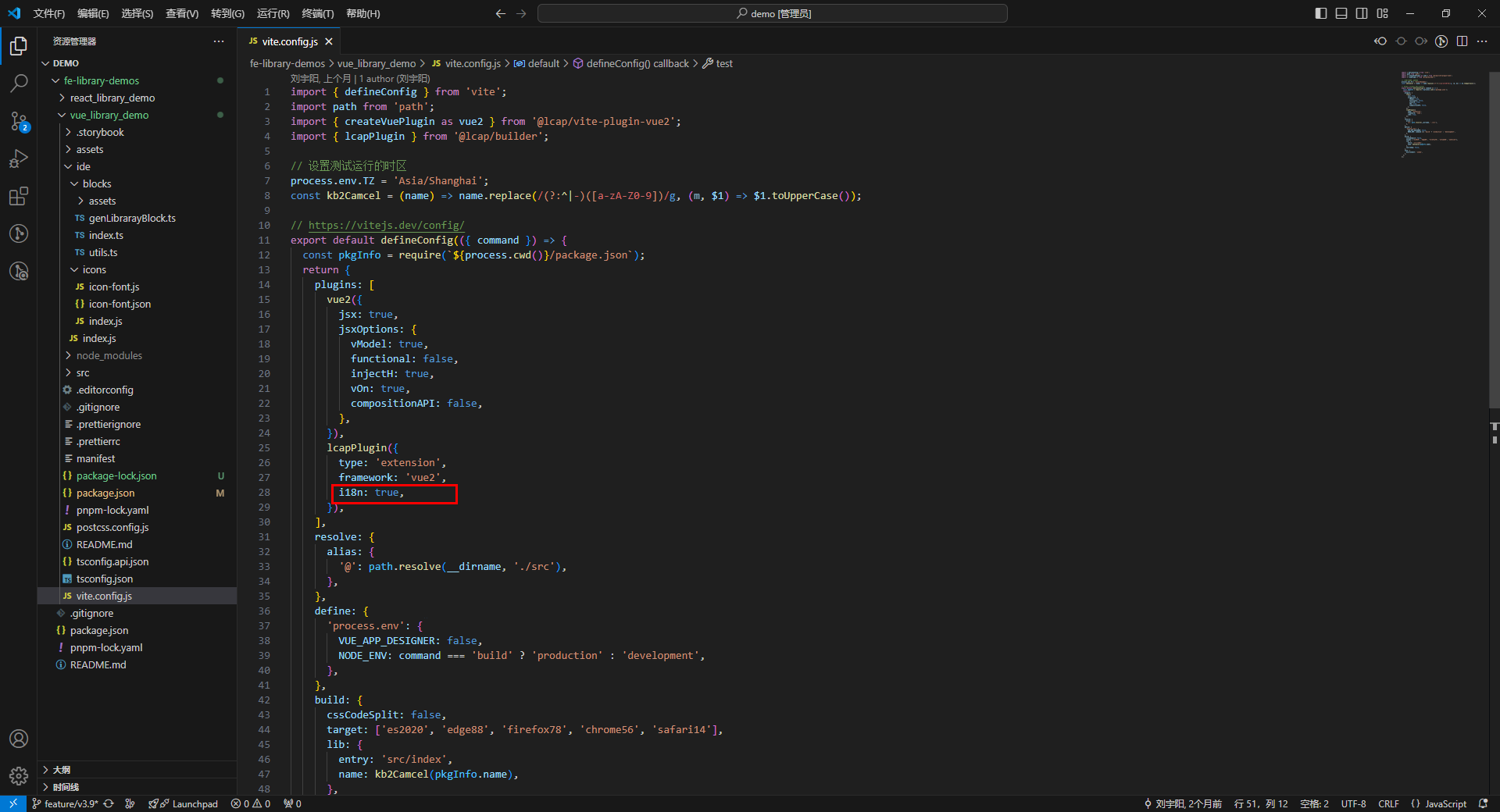
Task: Close the vite.config.js editor tab
Action: coord(329,41)
